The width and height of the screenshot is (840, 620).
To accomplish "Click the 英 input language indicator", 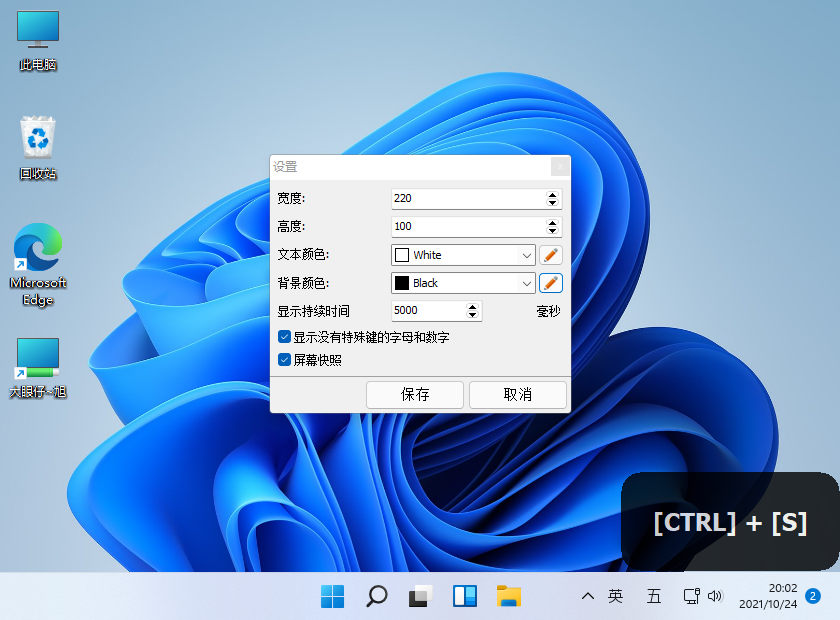I will [616, 595].
